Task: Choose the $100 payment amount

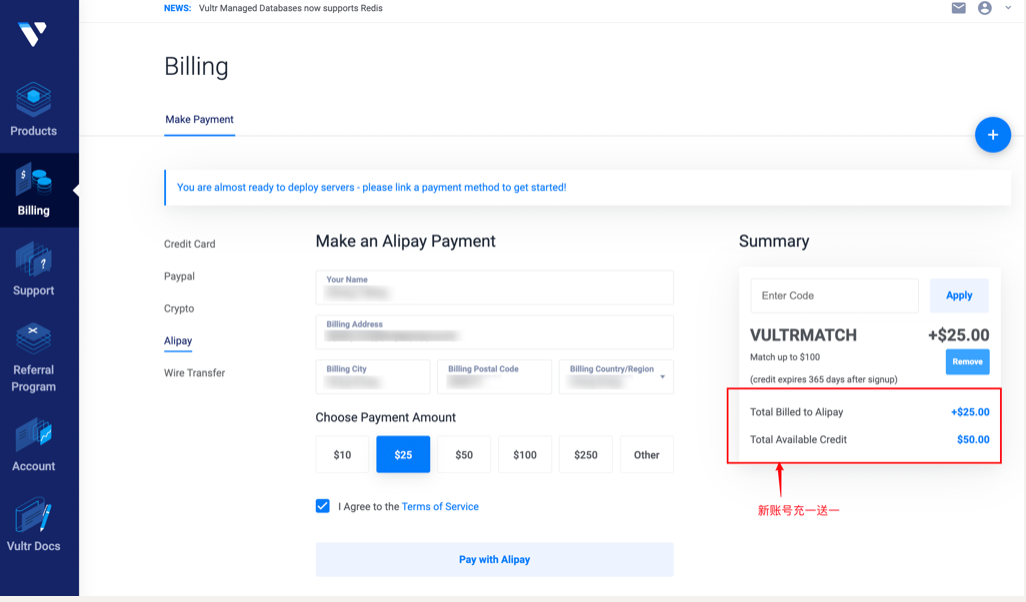Action: [525, 454]
